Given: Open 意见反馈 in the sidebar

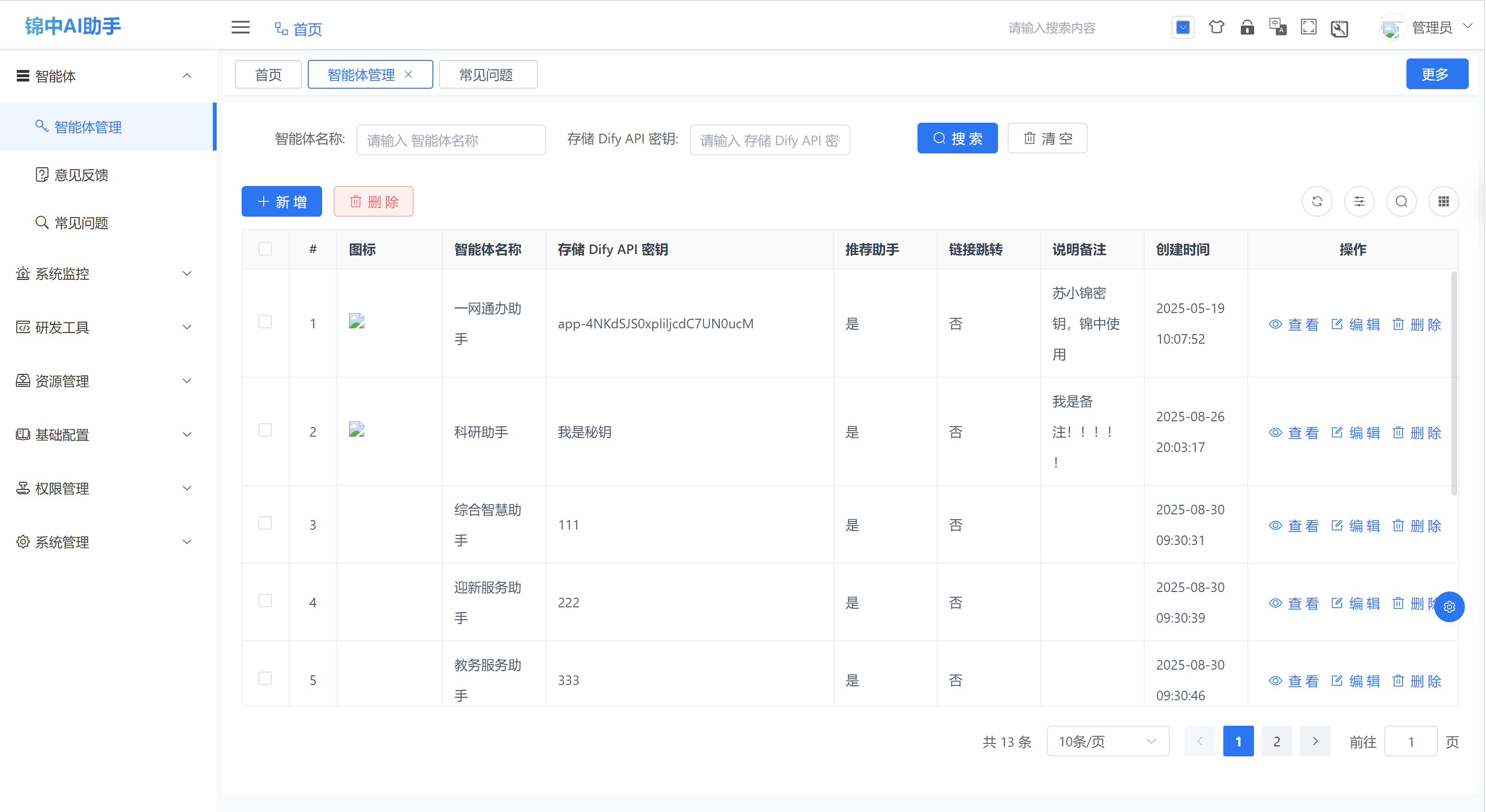Looking at the screenshot, I should point(81,175).
